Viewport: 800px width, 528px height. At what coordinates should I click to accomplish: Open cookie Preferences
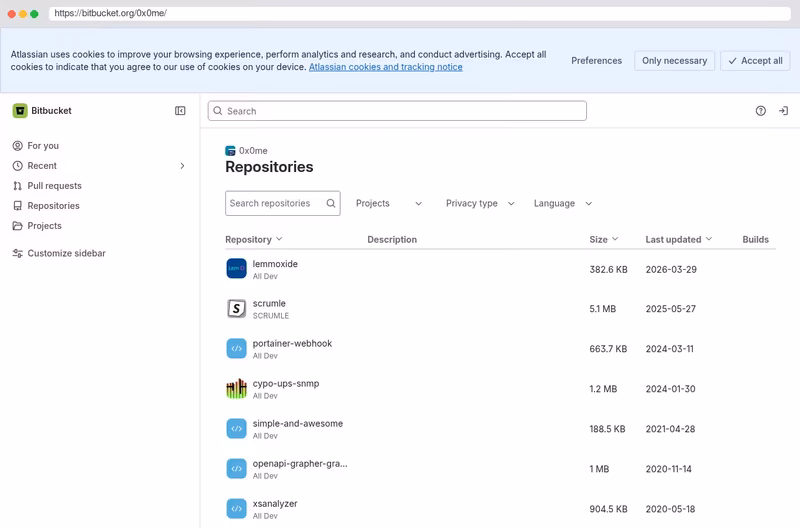[596, 61]
